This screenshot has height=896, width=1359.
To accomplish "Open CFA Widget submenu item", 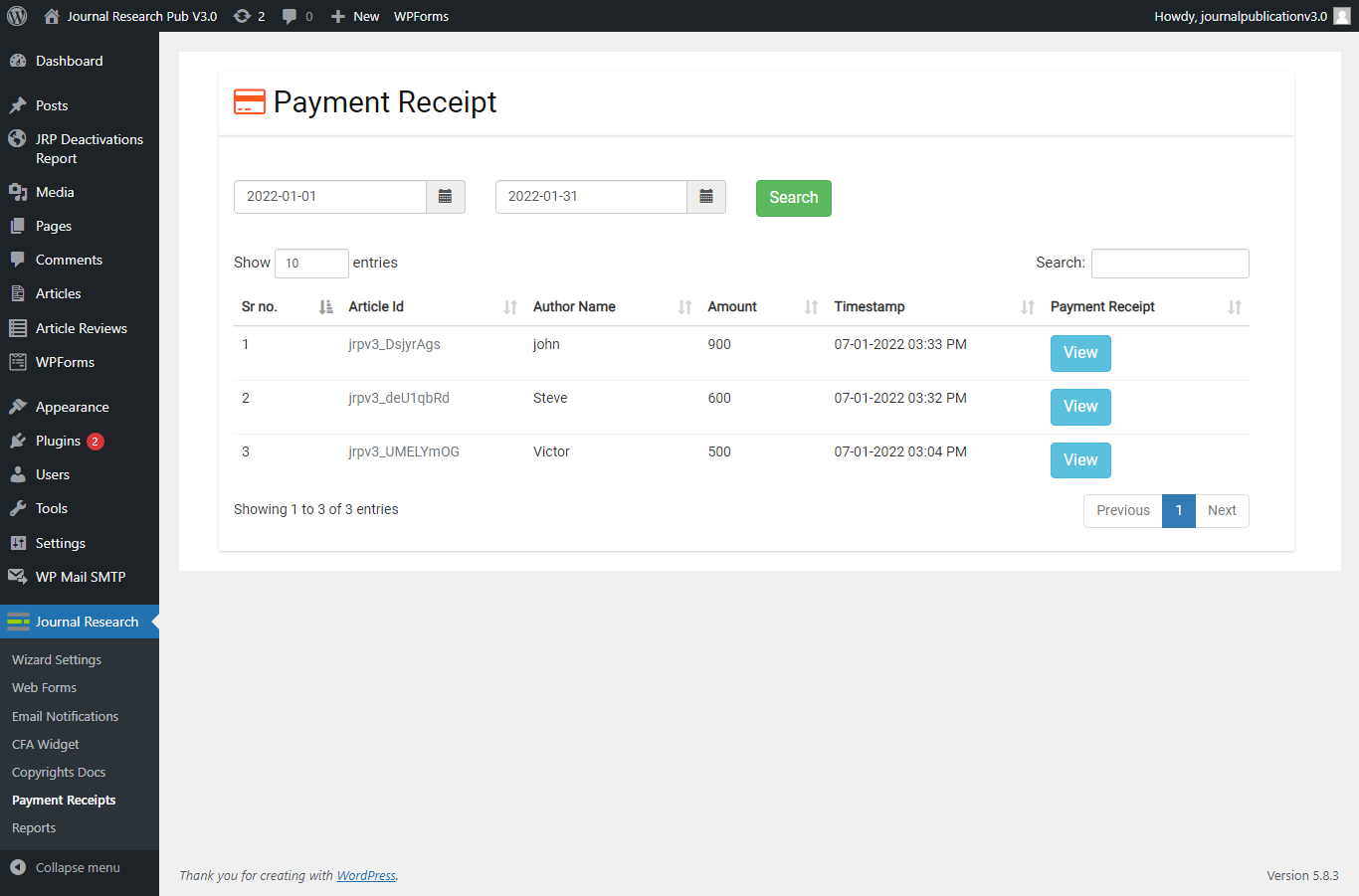I will pos(46,744).
